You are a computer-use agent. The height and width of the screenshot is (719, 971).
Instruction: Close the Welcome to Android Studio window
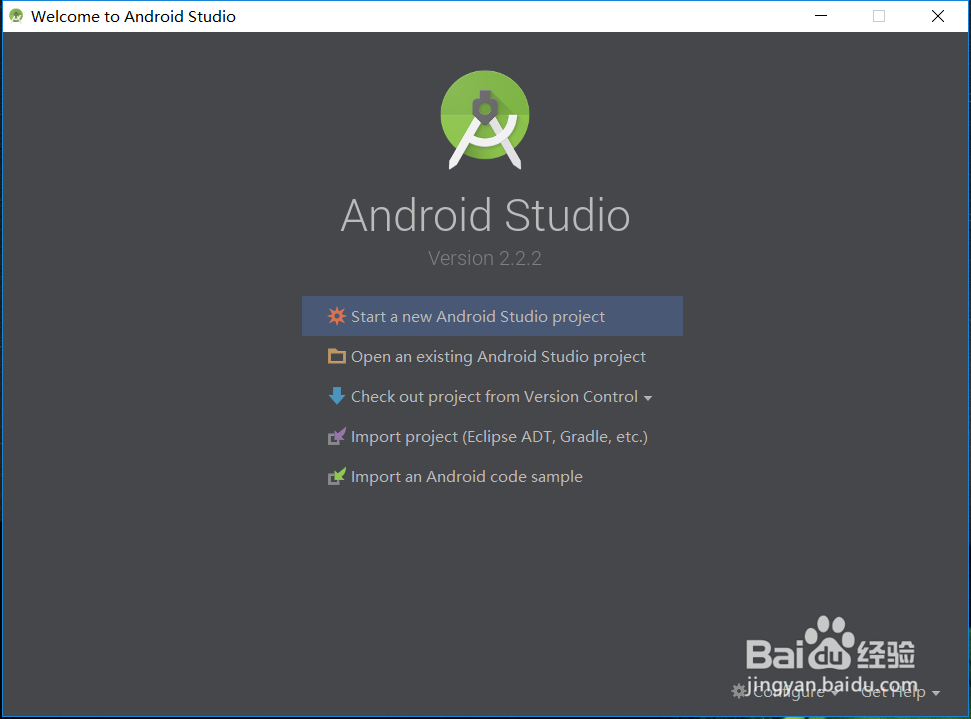point(938,16)
